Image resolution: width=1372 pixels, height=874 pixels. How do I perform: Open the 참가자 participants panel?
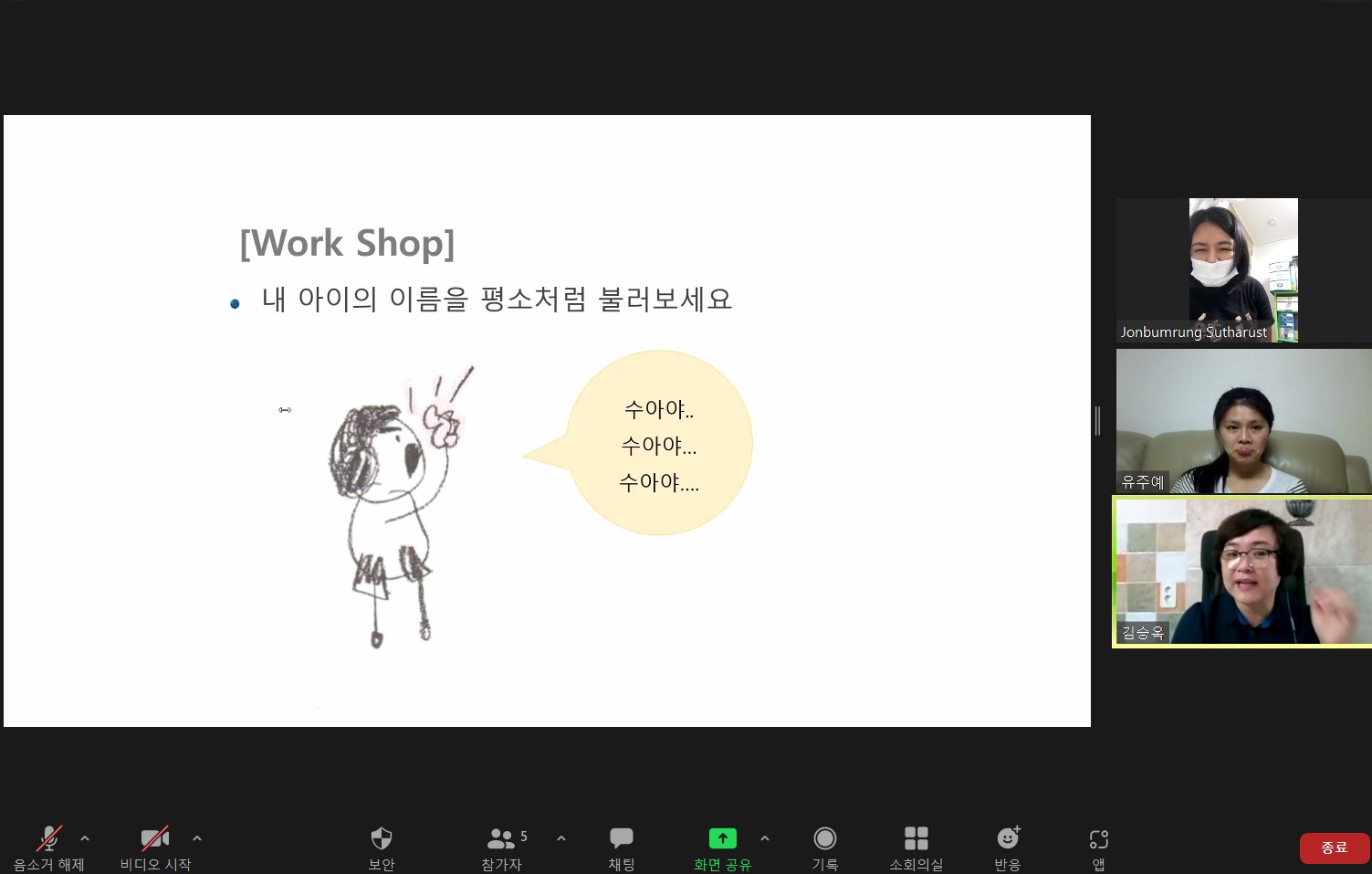[x=502, y=848]
